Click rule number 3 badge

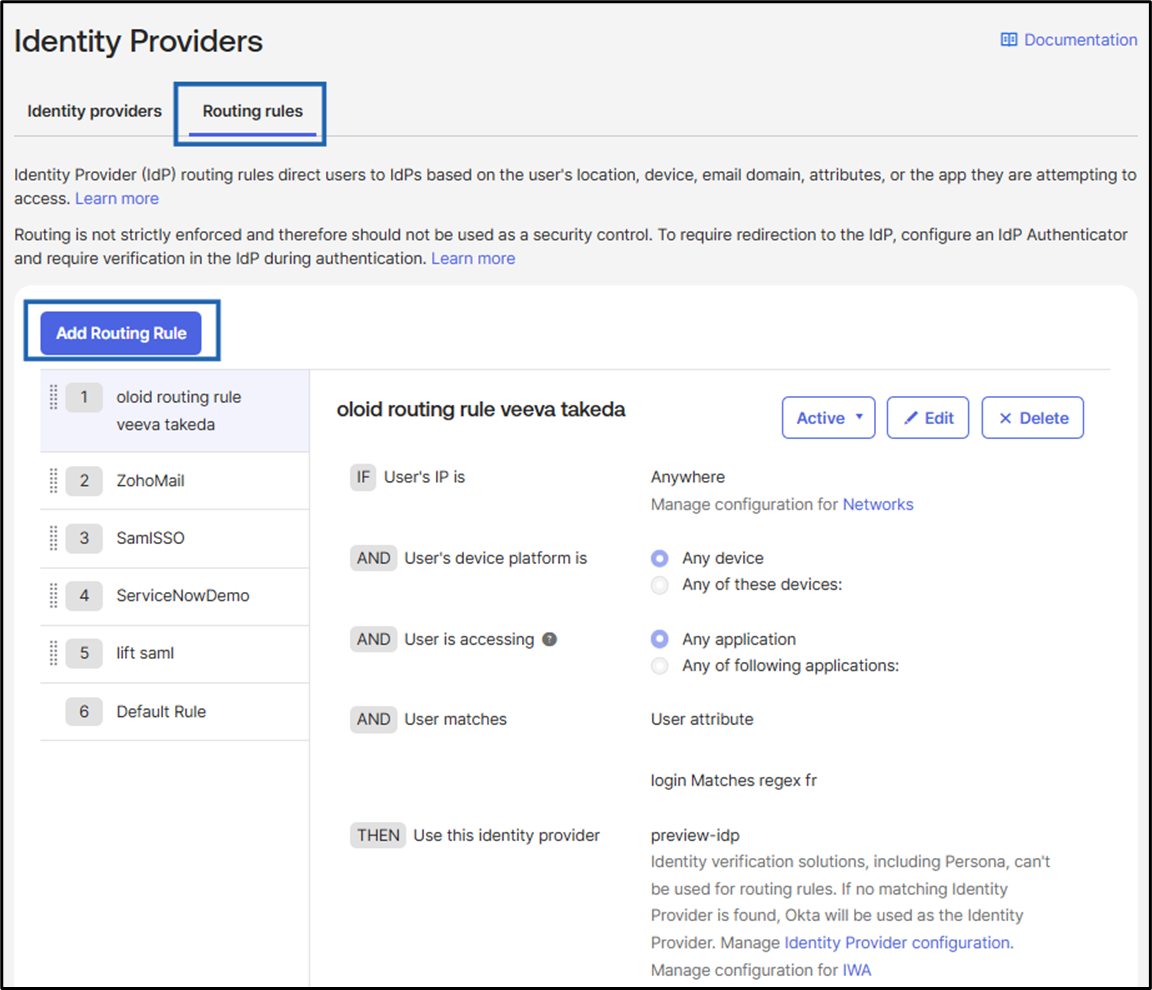point(84,538)
